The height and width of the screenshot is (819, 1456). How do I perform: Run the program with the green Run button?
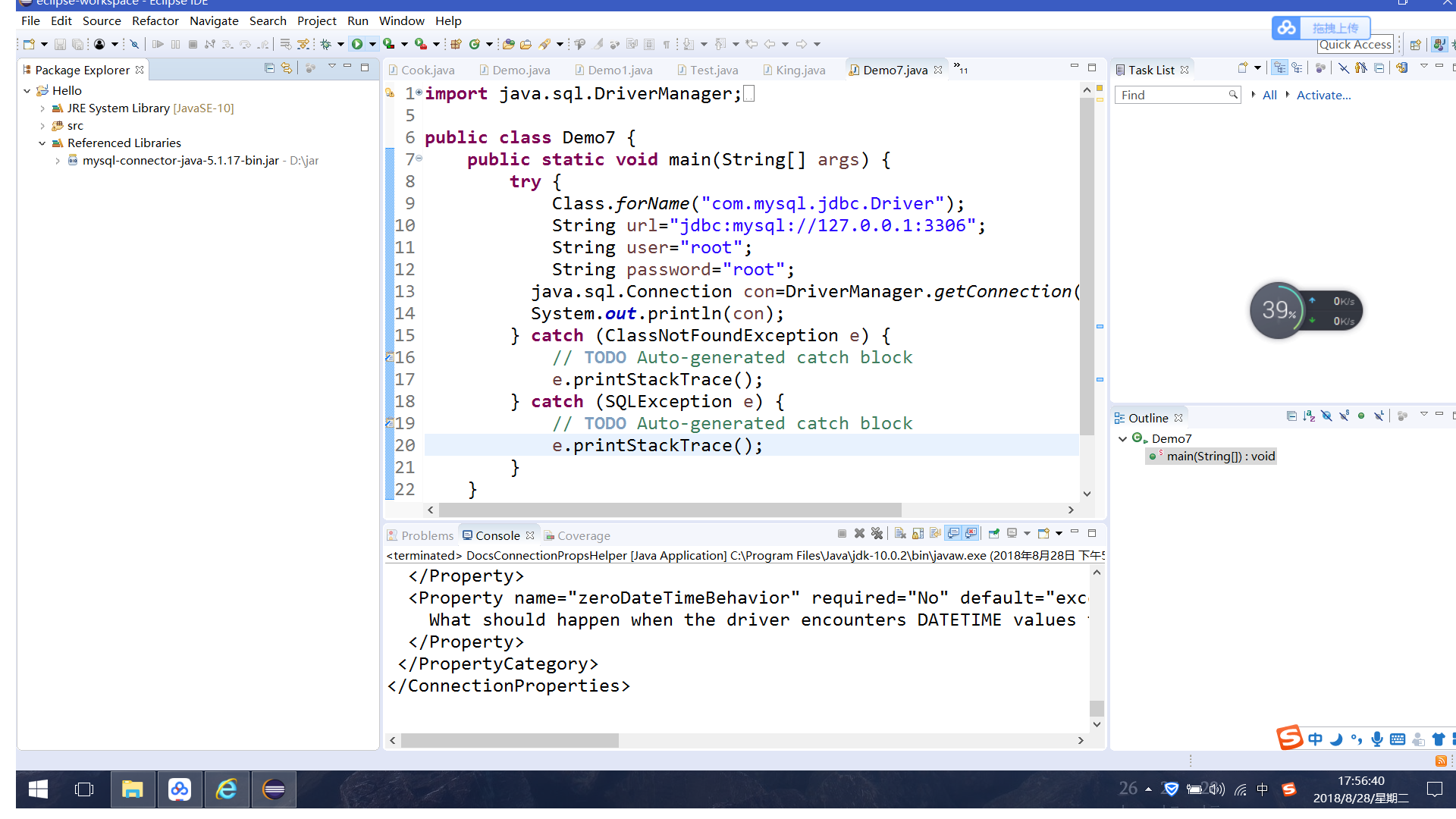[x=357, y=44]
